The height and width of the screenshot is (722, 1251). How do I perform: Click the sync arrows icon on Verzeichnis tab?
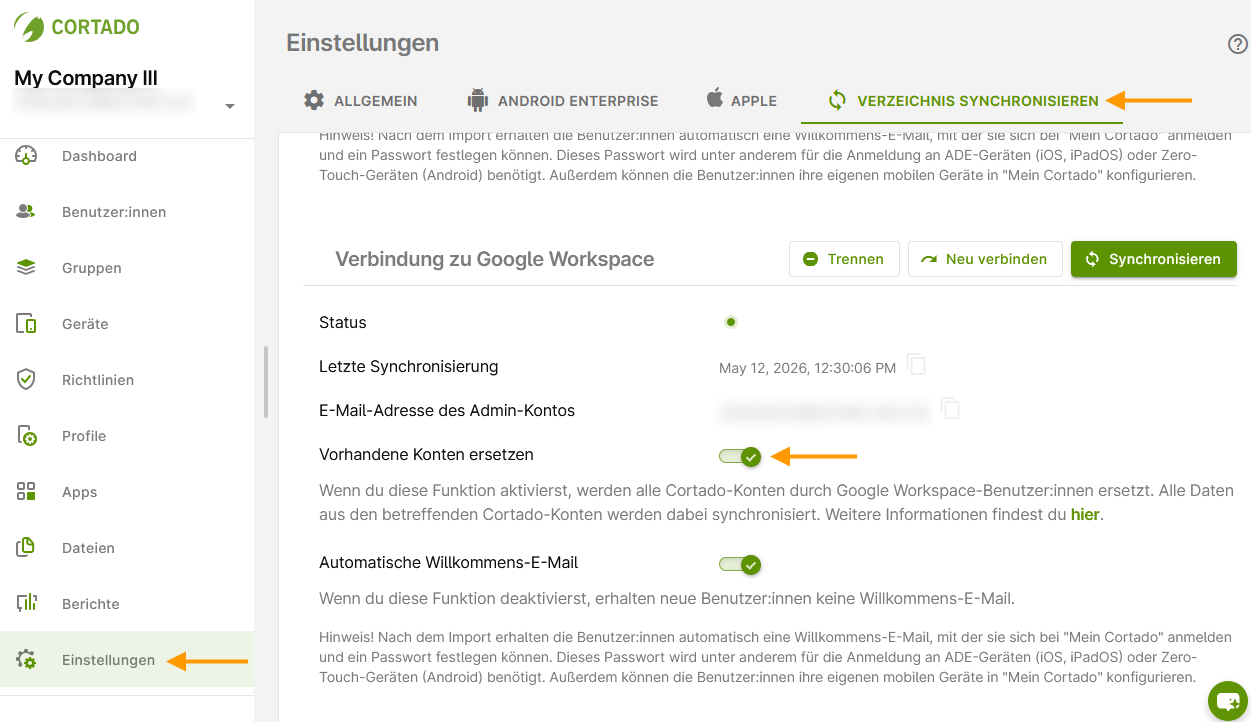click(x=837, y=100)
